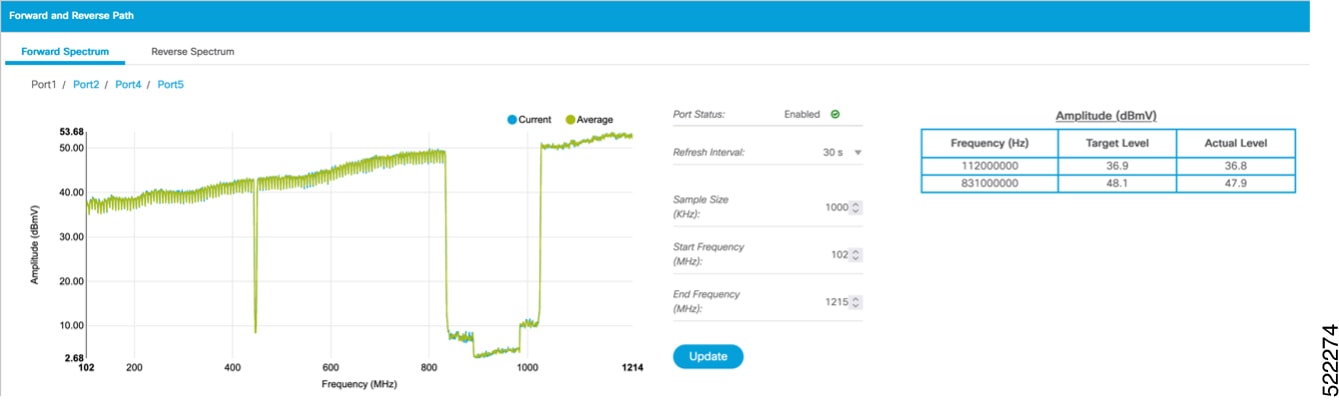The width and height of the screenshot is (1339, 400).
Task: Click the Sample Size value field
Action: 836,207
